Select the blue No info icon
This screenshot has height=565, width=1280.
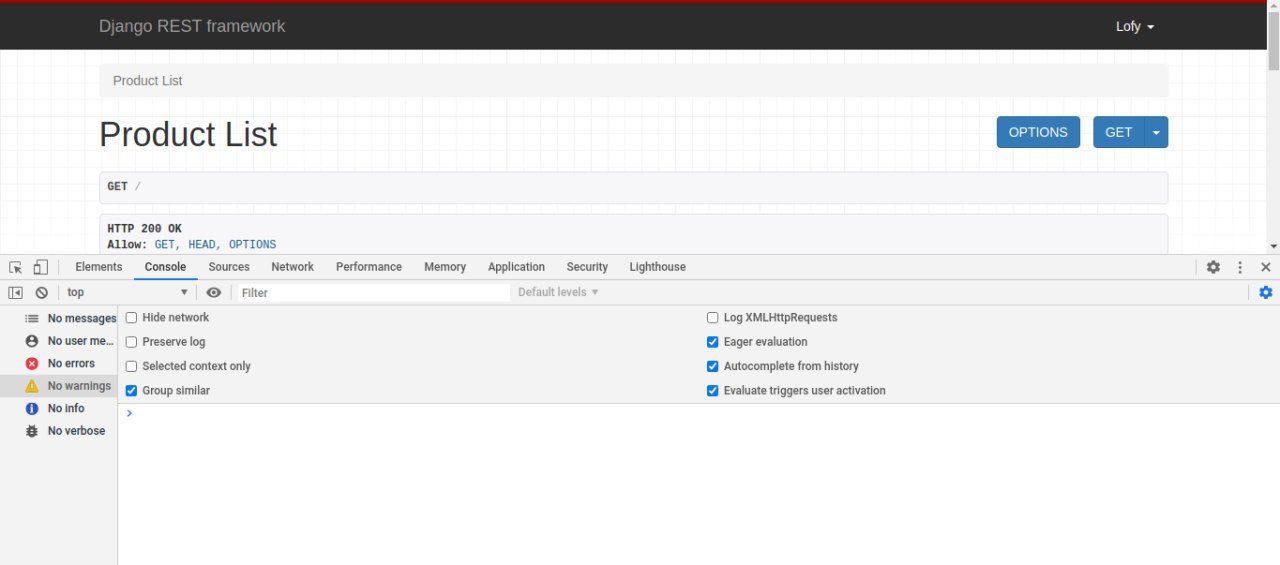tap(32, 409)
